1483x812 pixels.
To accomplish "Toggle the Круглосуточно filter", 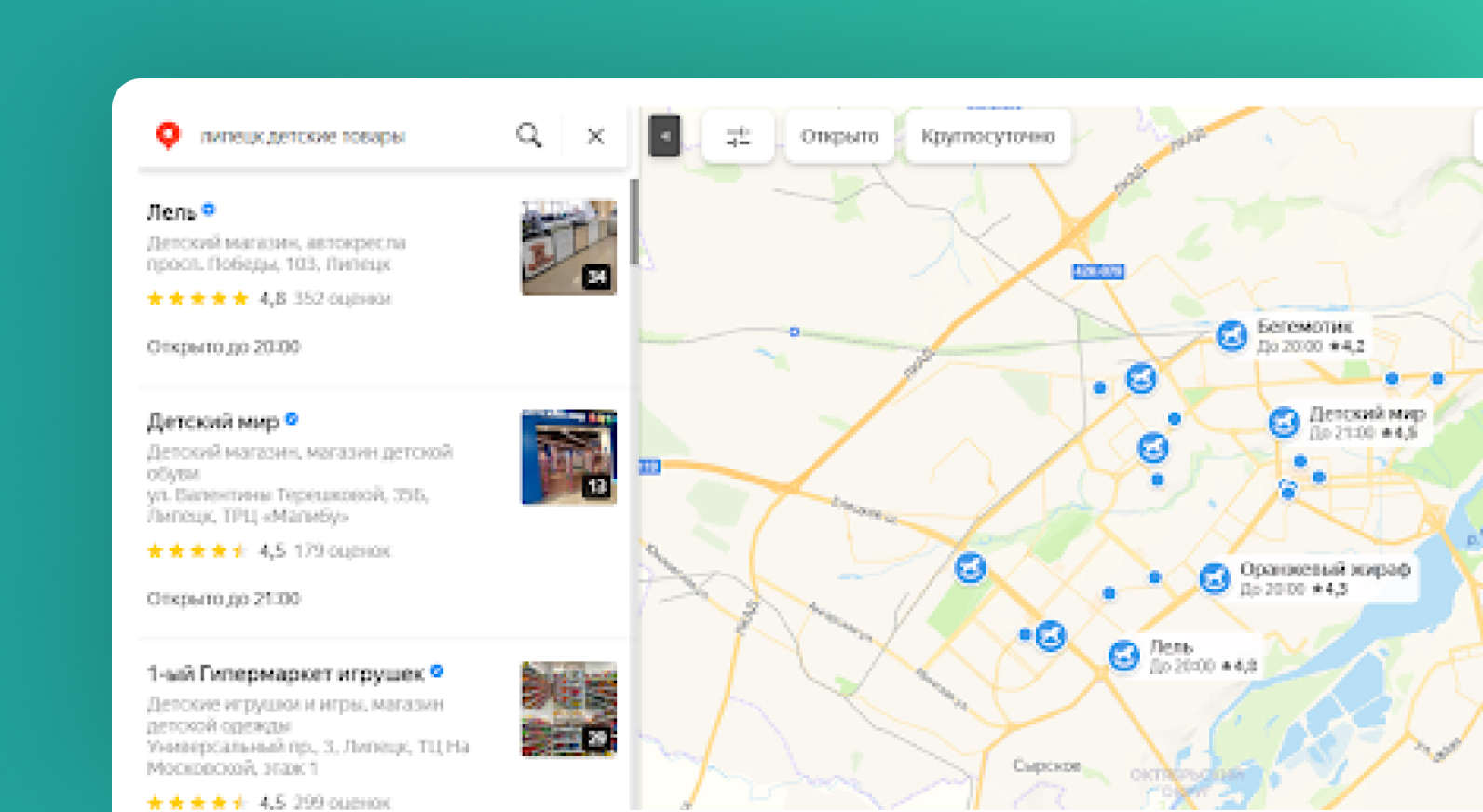I will tap(988, 136).
